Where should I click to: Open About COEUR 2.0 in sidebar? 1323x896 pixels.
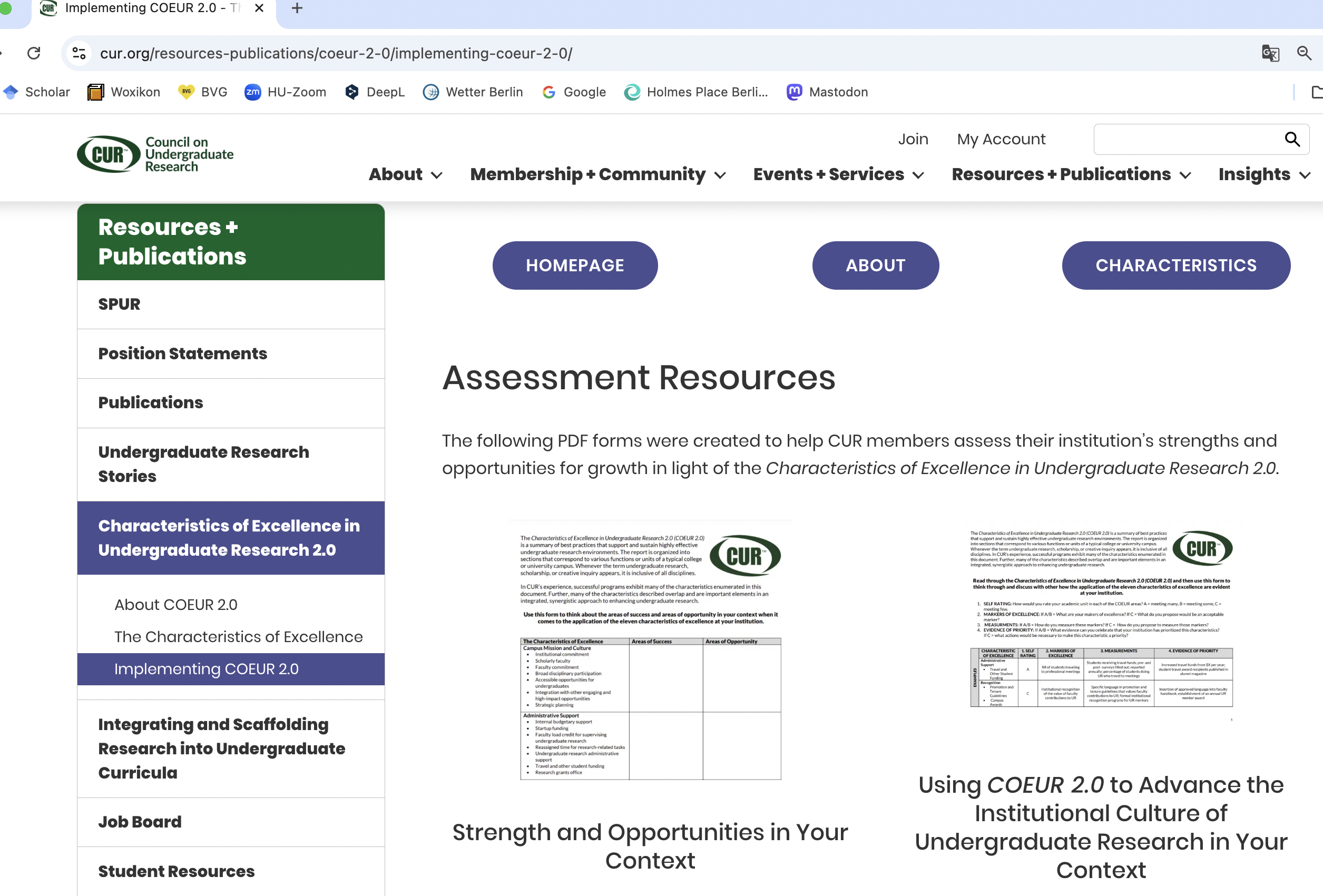click(x=176, y=605)
